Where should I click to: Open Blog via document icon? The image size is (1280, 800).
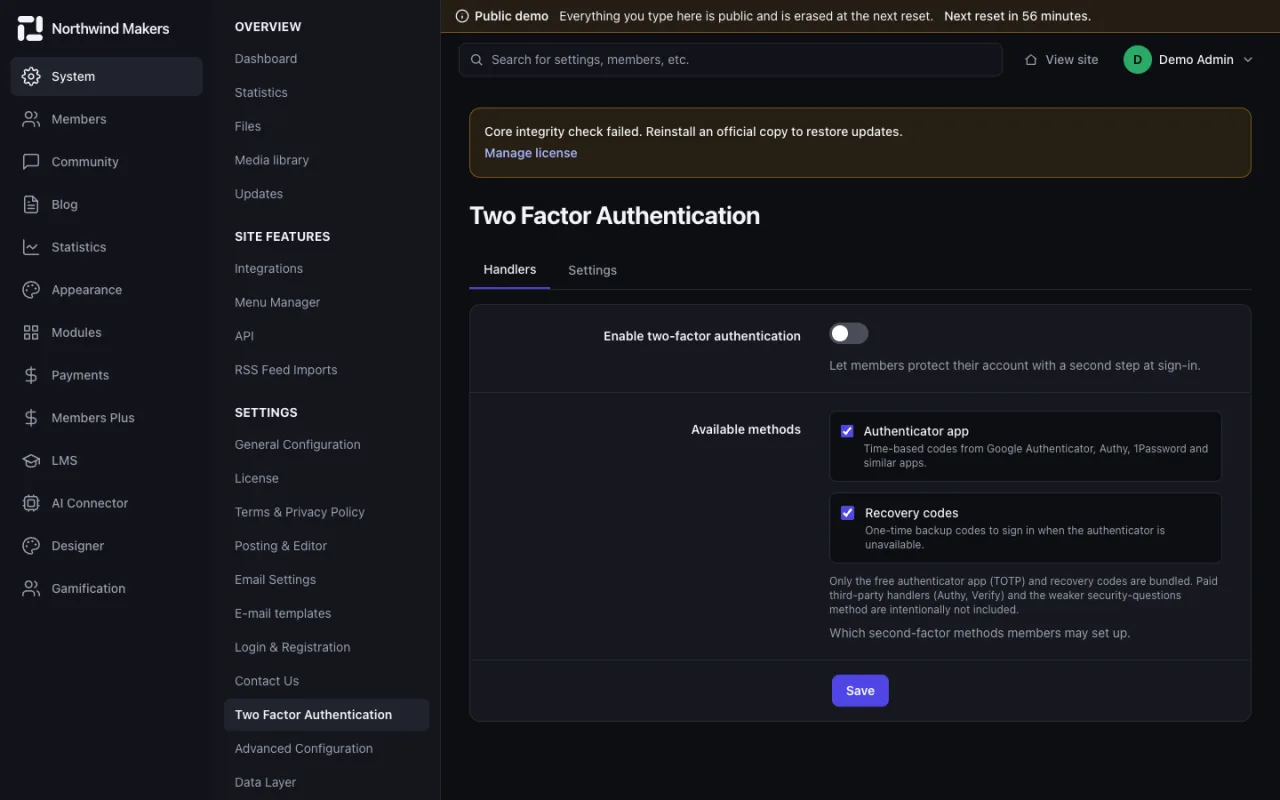coord(31,204)
